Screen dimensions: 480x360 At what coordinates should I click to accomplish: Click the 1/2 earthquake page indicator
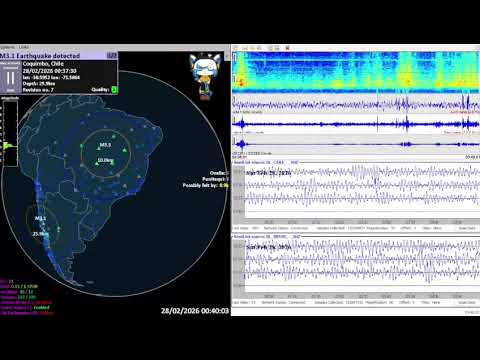click(112, 56)
